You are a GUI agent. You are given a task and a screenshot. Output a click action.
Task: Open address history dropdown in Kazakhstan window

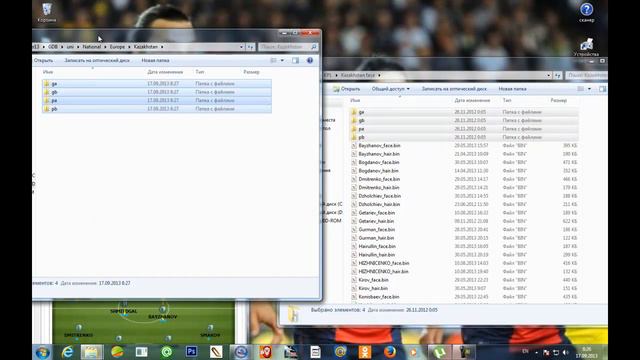[x=241, y=47]
